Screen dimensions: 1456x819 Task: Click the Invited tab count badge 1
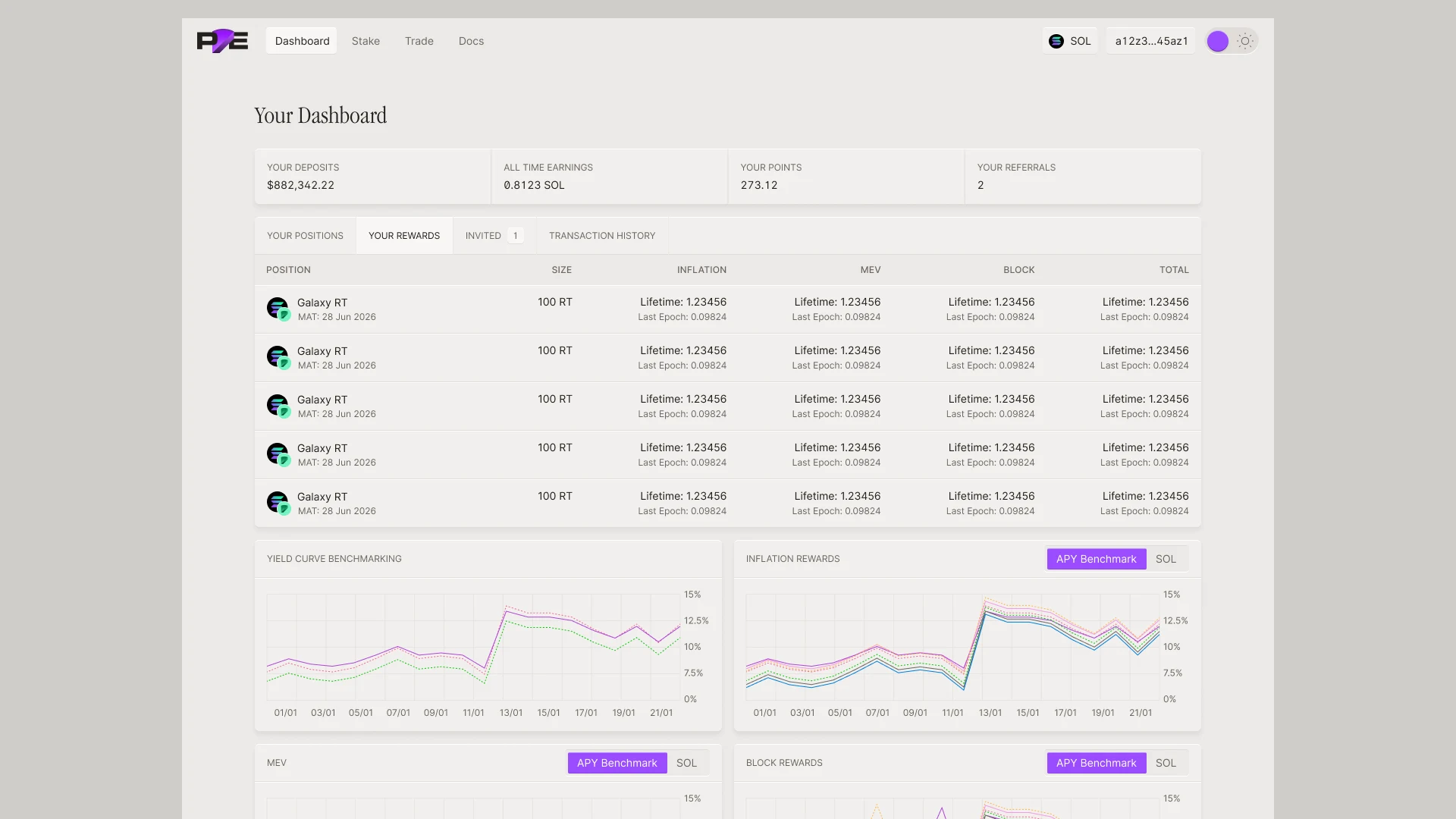pyautogui.click(x=516, y=236)
